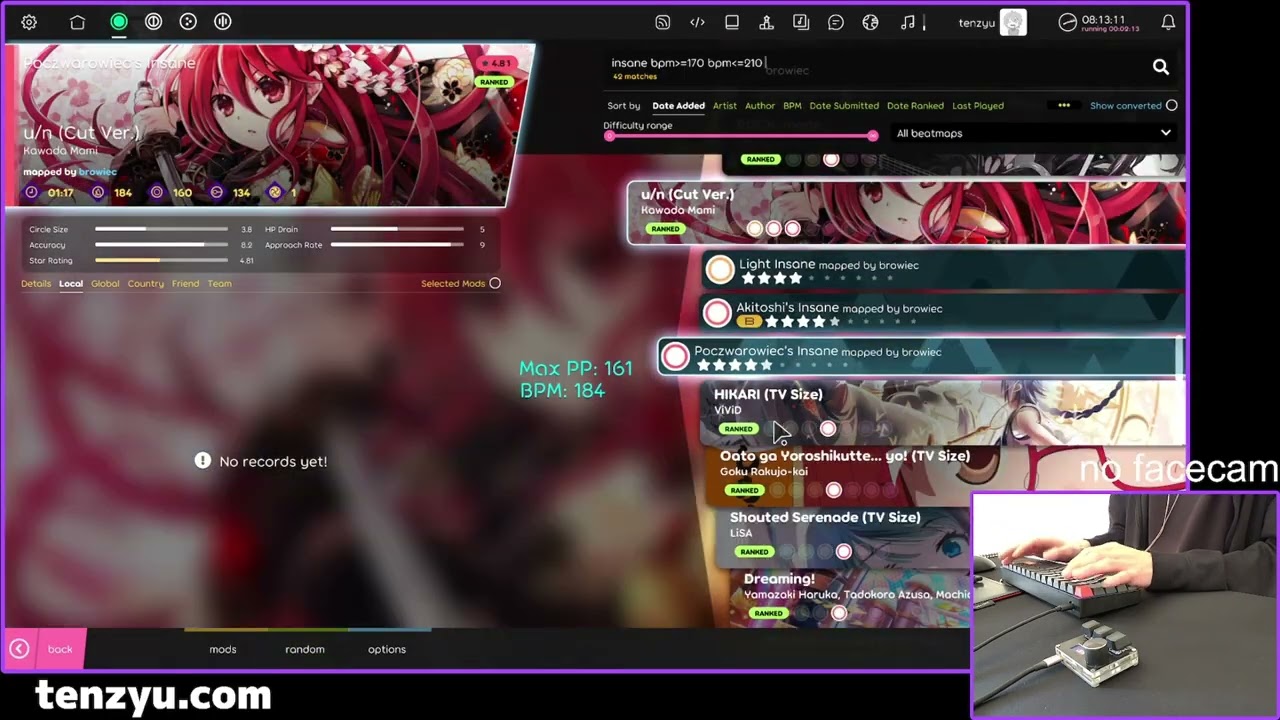Expand the All beatmaps dropdown
Viewport: 1280px width, 720px height.
(x=1033, y=133)
